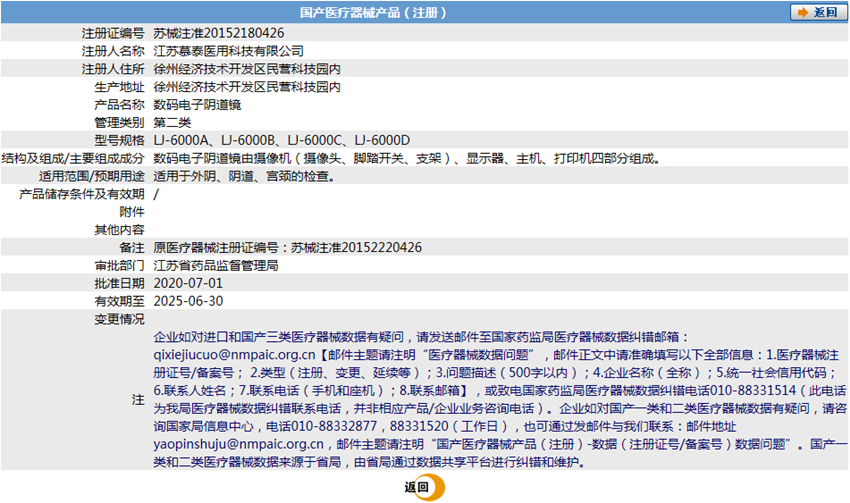This screenshot has height=503, width=850.
Task: Click model spec LJ-6000A、LJ-6000B、LJ-6000C、LJ-6000D
Action: 282,140
